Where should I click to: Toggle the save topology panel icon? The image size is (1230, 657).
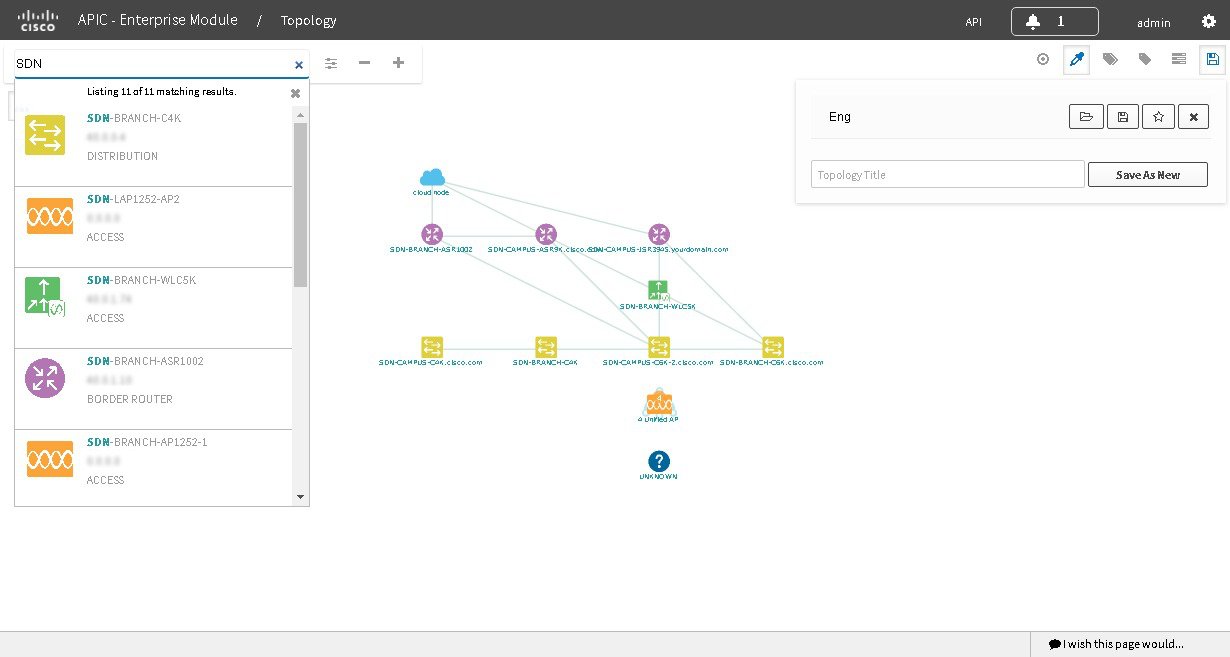pos(1213,60)
